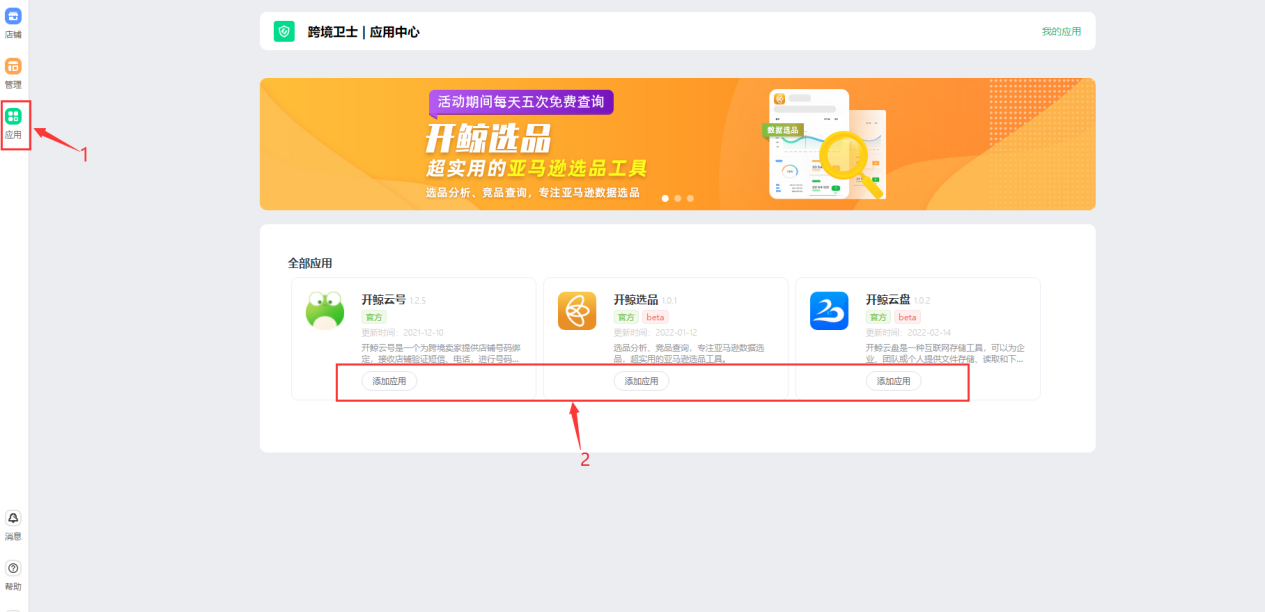Open the 消息 notification icon

point(13,520)
